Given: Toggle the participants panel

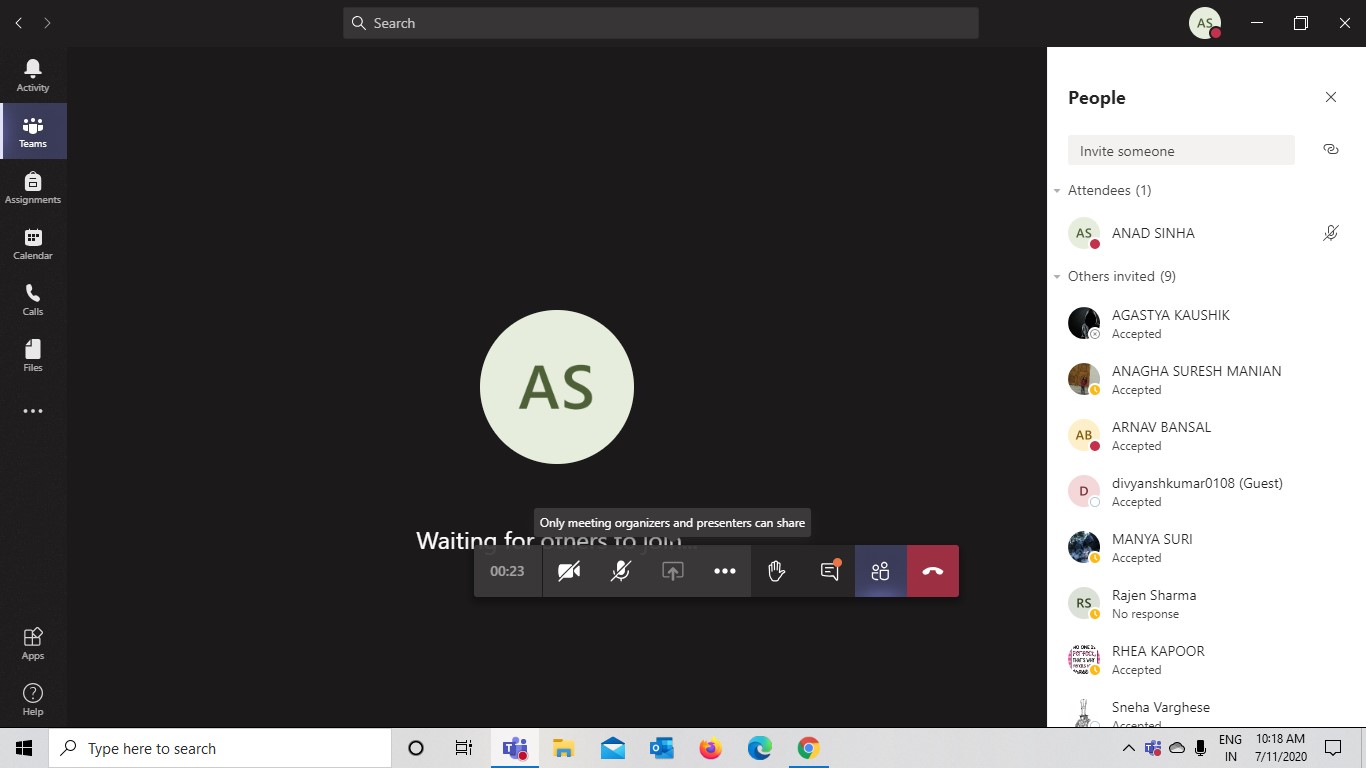Looking at the screenshot, I should tap(880, 571).
